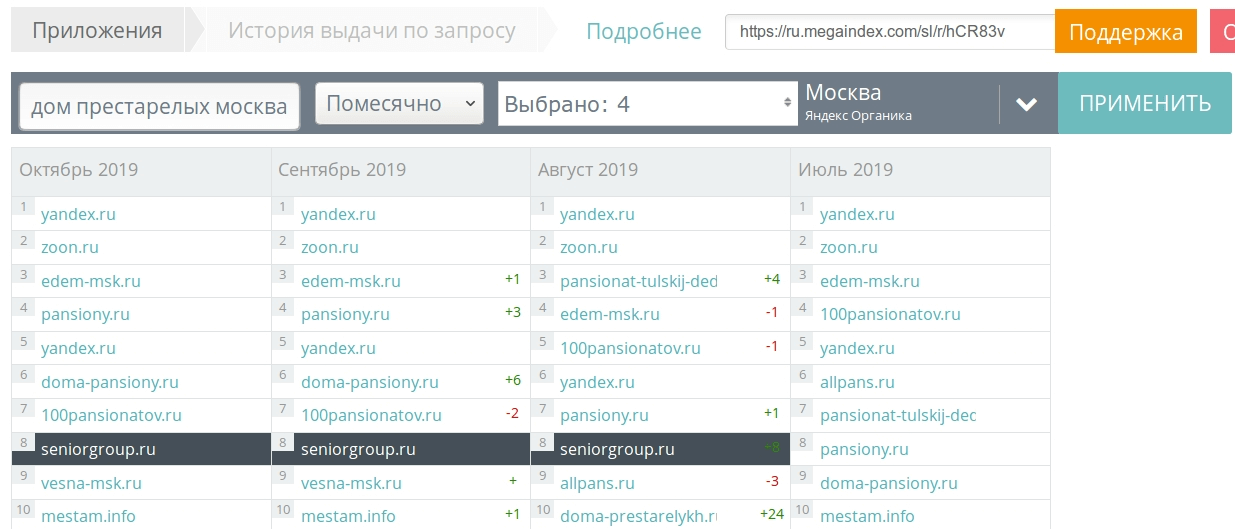Viewport: 1235px width, 529px height.
Task: Select История выдачи по запросу breadcrumb
Action: click(x=372, y=31)
